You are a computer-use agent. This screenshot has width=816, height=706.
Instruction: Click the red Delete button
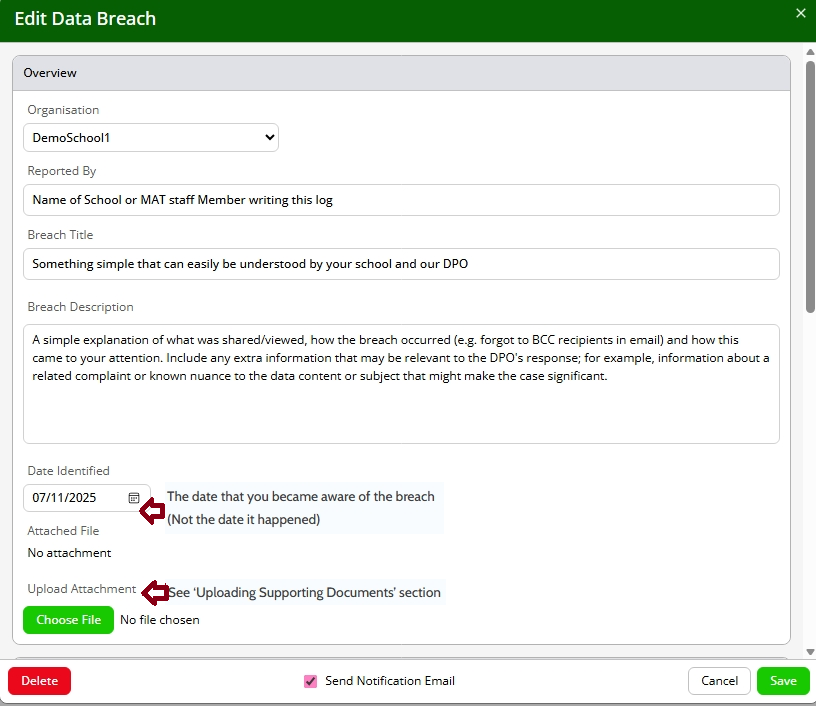pyautogui.click(x=40, y=681)
